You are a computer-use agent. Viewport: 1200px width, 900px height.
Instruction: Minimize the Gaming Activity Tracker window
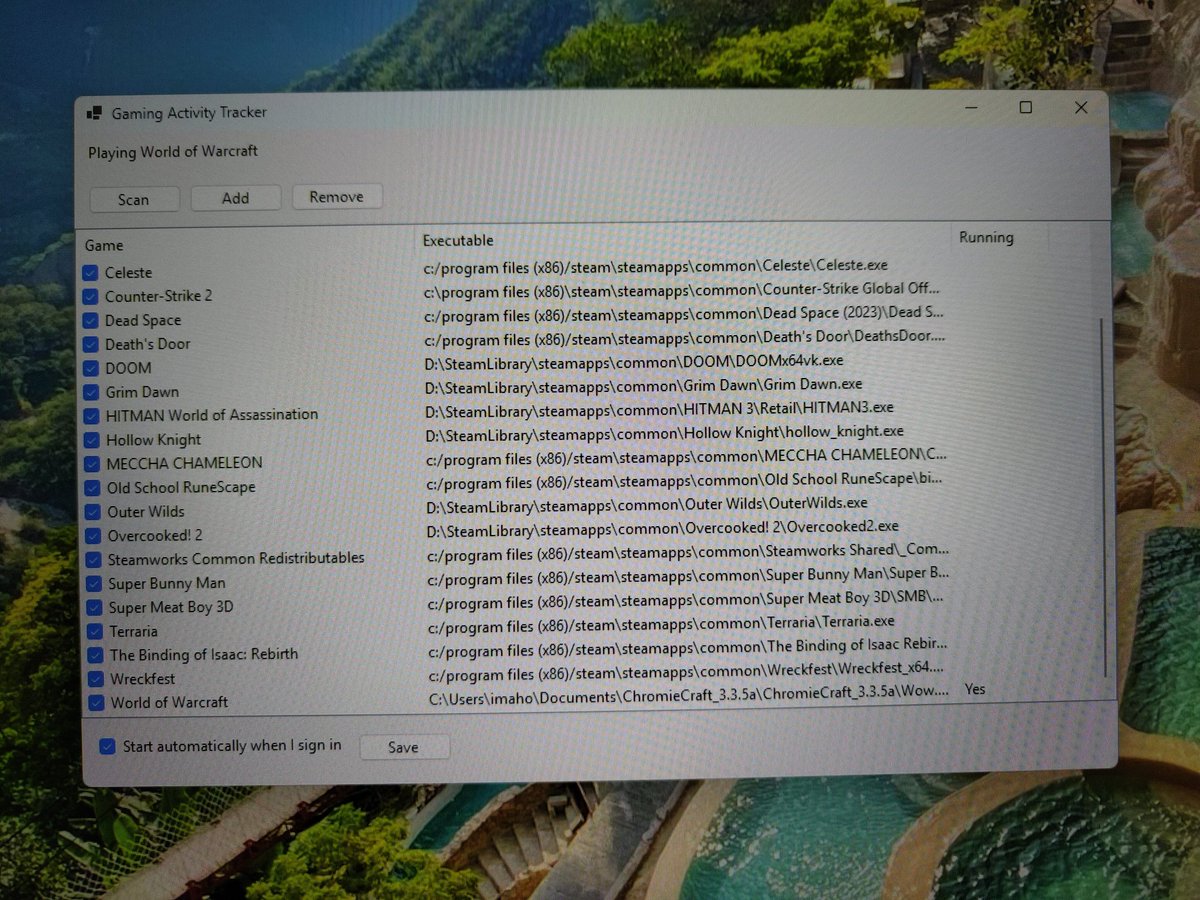970,108
